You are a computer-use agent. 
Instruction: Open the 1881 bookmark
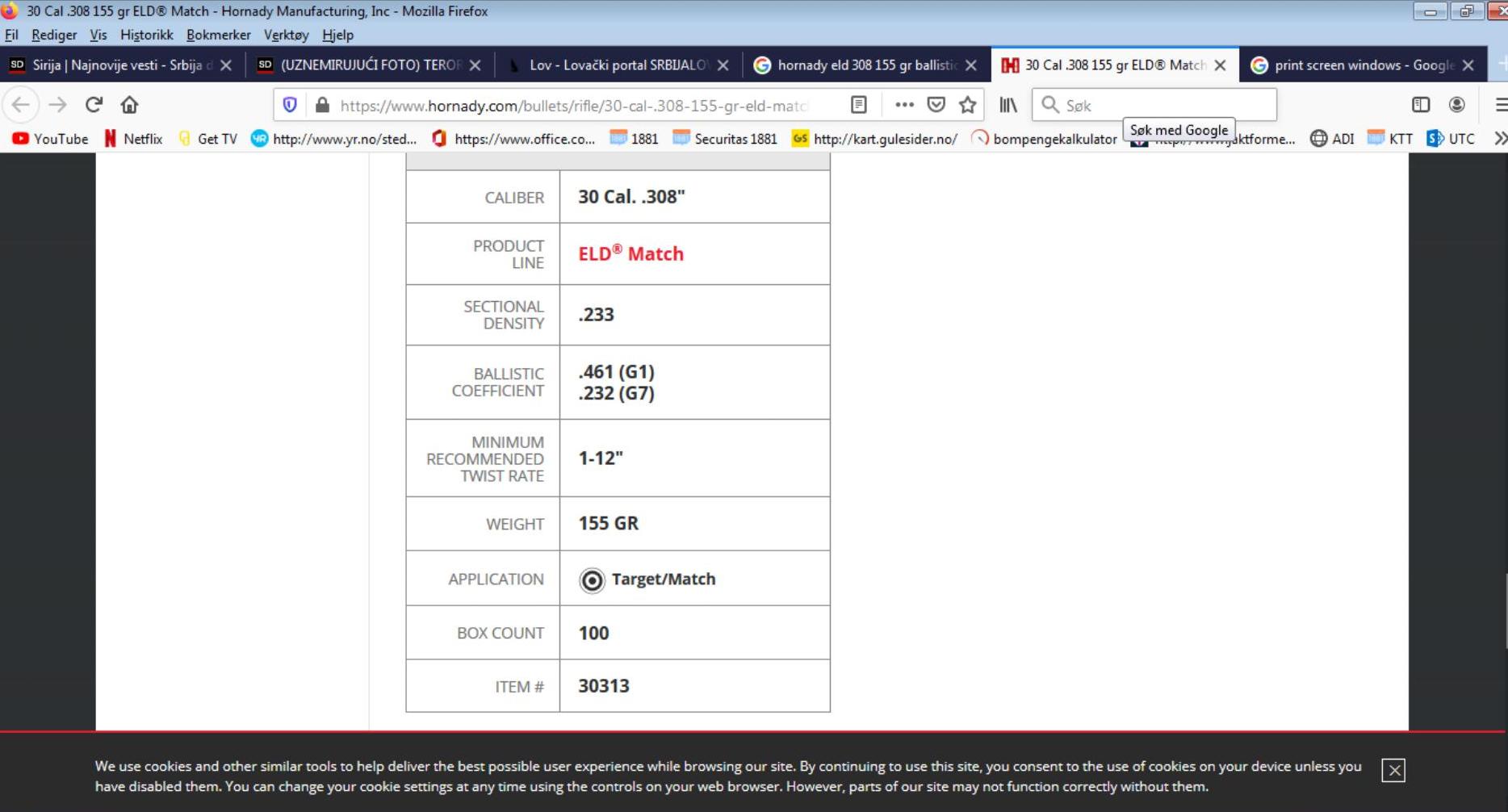click(x=634, y=139)
